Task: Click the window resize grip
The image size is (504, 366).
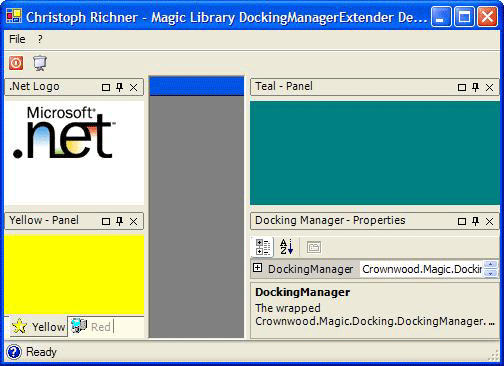Action: pos(494,356)
